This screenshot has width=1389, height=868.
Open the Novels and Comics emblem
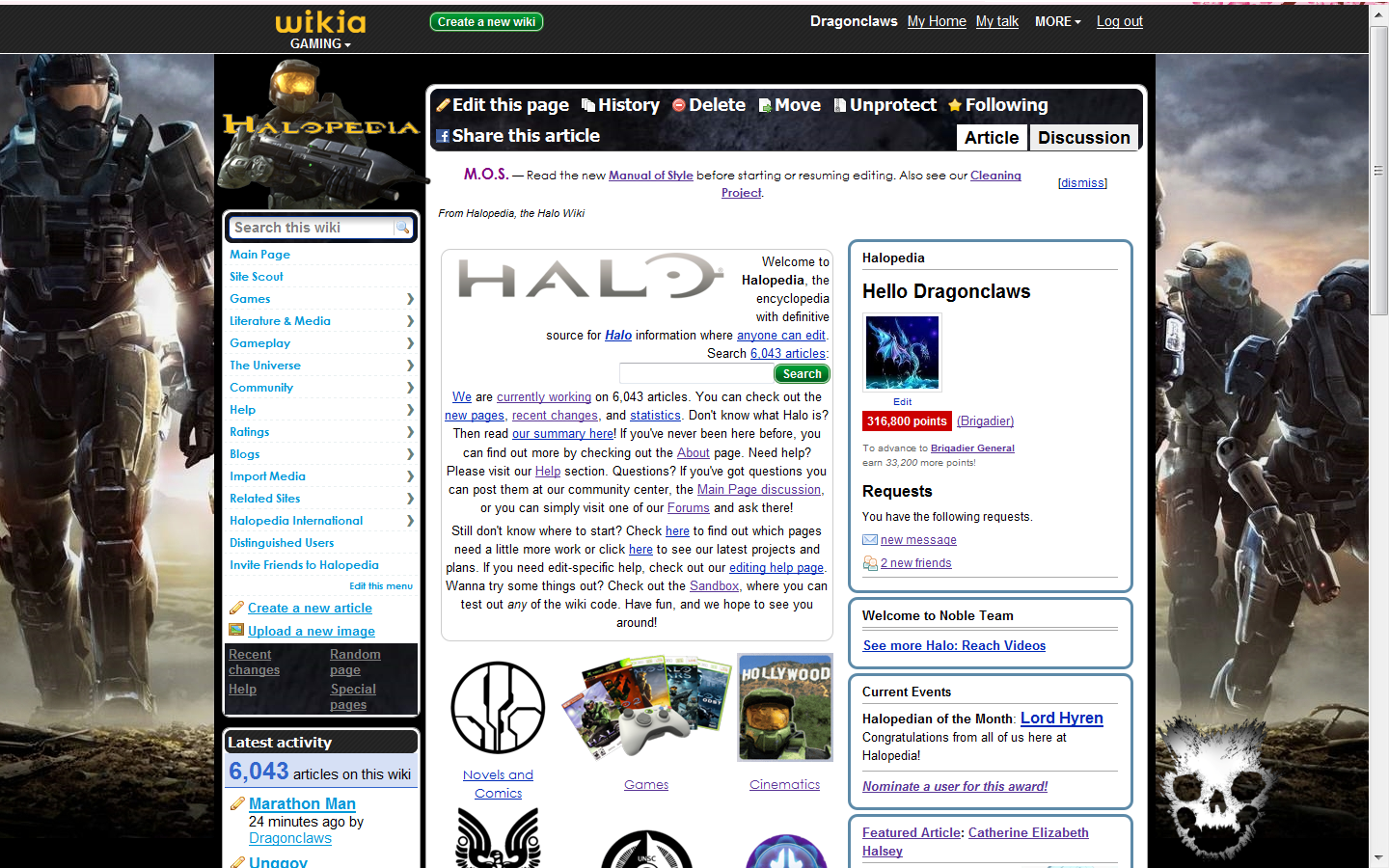tap(498, 708)
